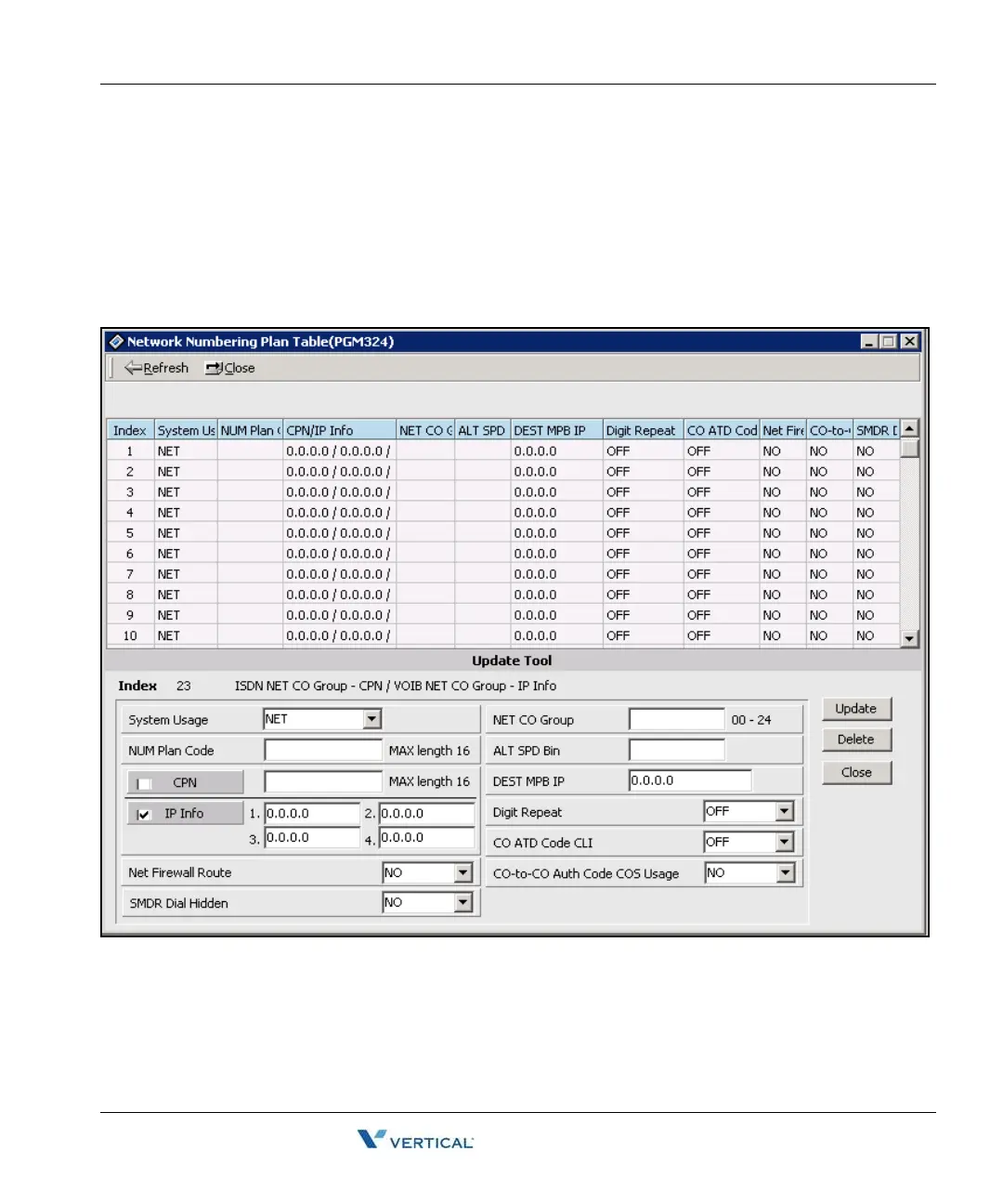1003x1204 pixels.
Task: Click the System Usage column header
Action: click(x=186, y=430)
